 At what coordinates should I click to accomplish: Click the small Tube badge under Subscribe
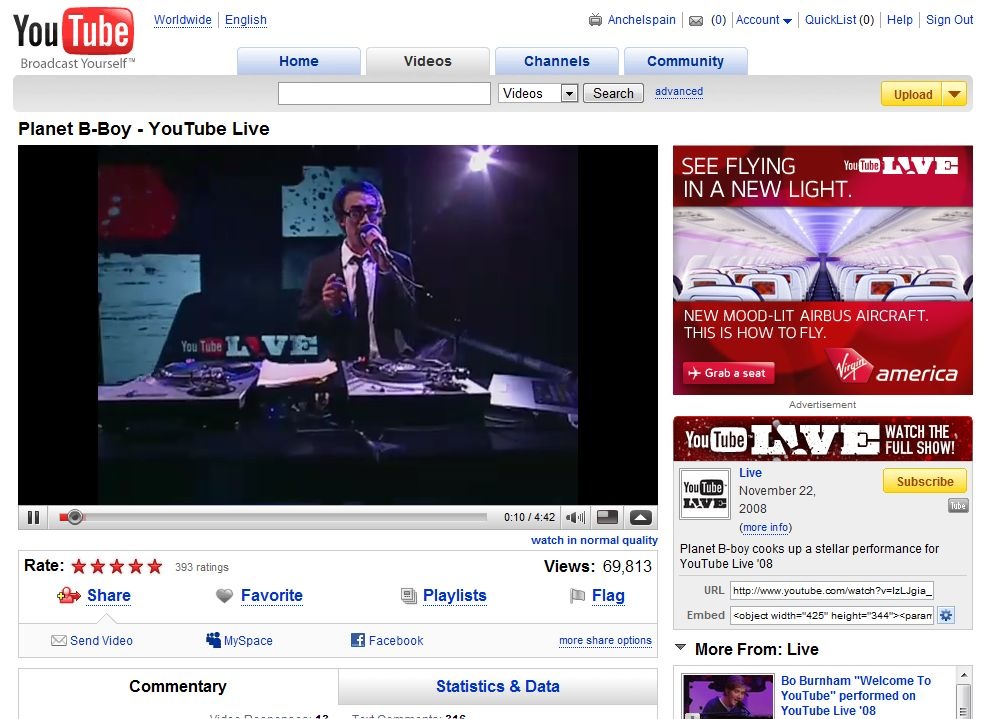958,506
